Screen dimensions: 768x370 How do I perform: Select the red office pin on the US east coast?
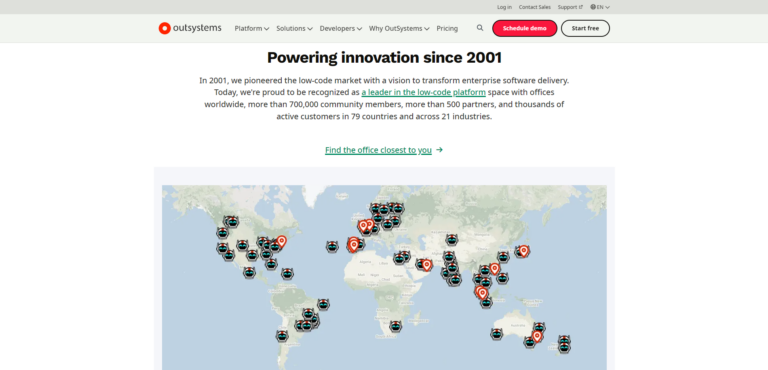[x=281, y=242]
